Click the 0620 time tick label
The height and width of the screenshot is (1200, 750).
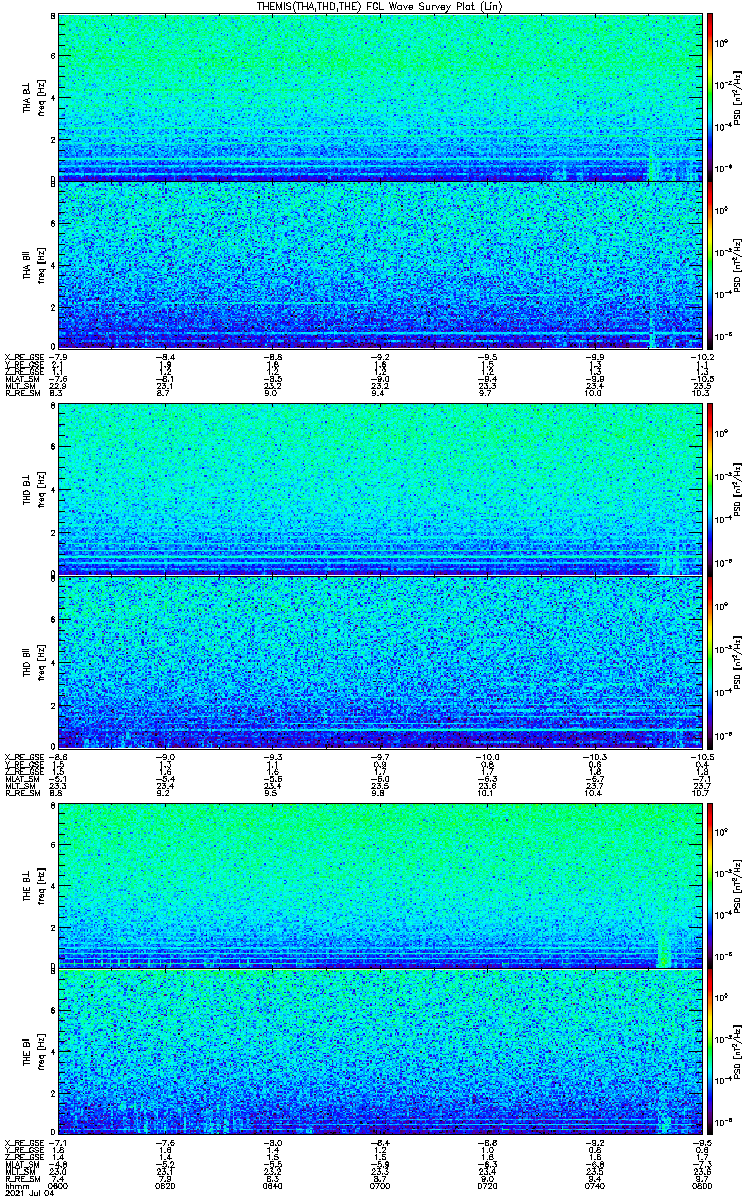(165, 1186)
